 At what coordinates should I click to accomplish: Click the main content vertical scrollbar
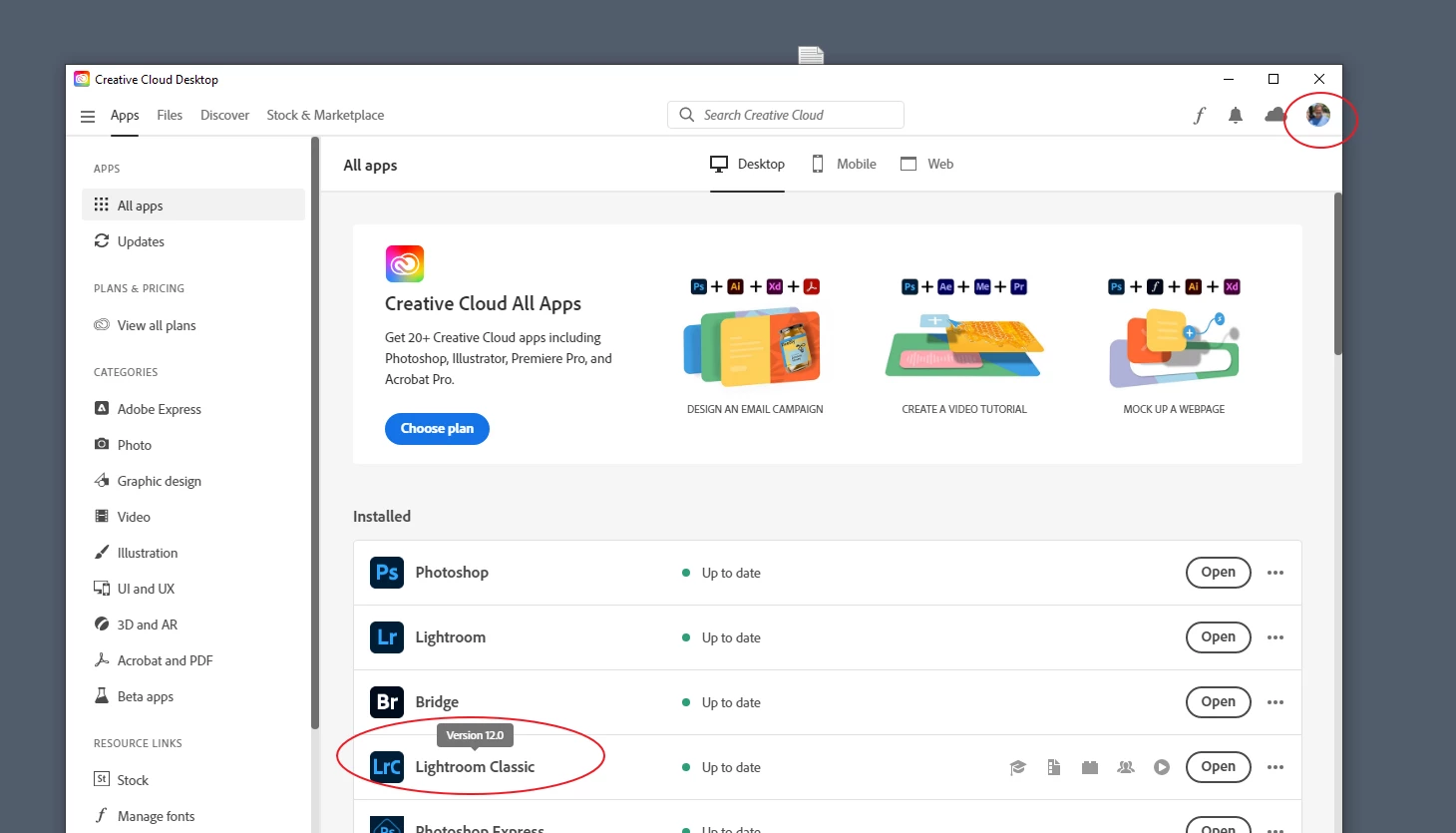(1338, 273)
